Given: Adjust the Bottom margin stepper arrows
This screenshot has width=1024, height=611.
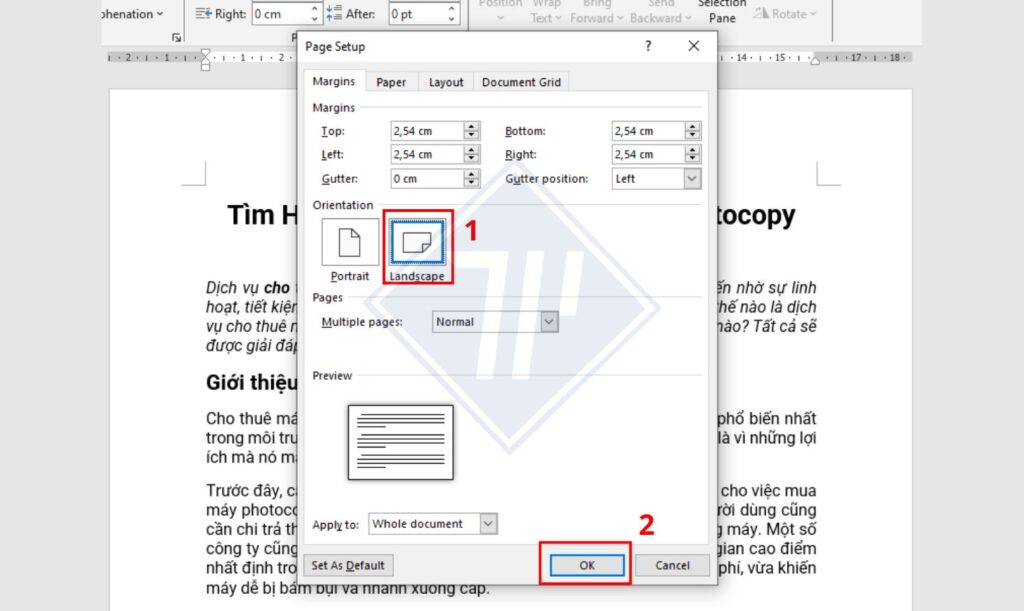Looking at the screenshot, I should pyautogui.click(x=692, y=131).
